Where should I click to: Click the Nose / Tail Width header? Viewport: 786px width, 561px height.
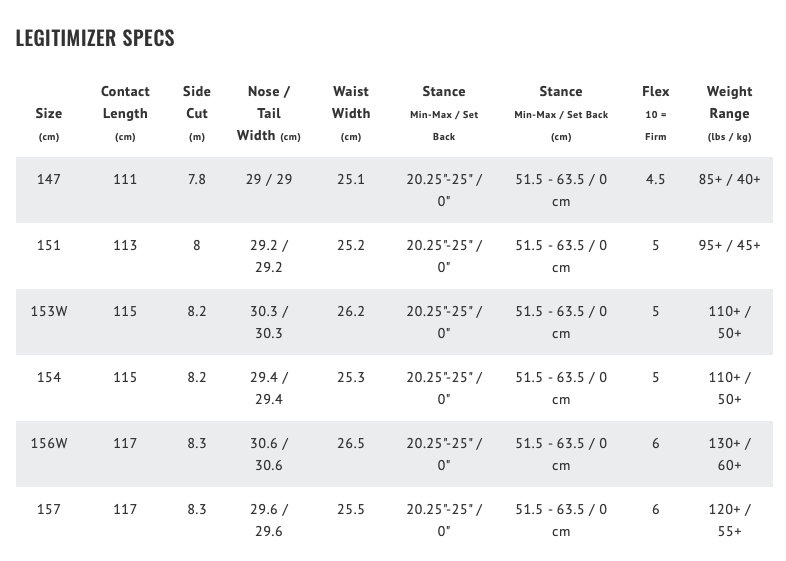(268, 113)
